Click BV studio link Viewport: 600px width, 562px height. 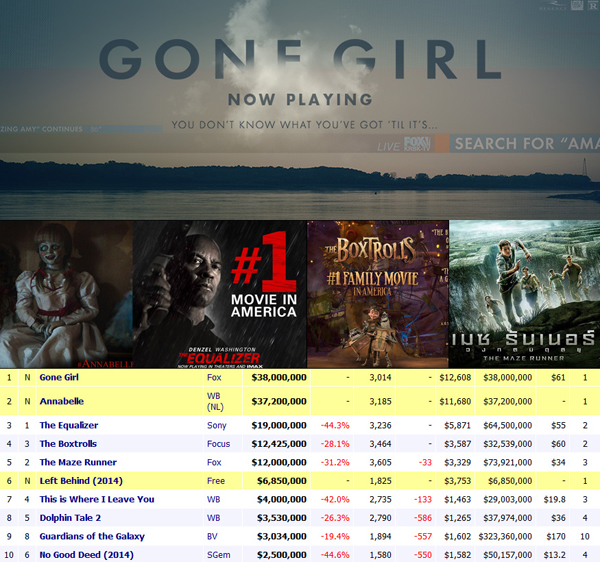pos(212,536)
